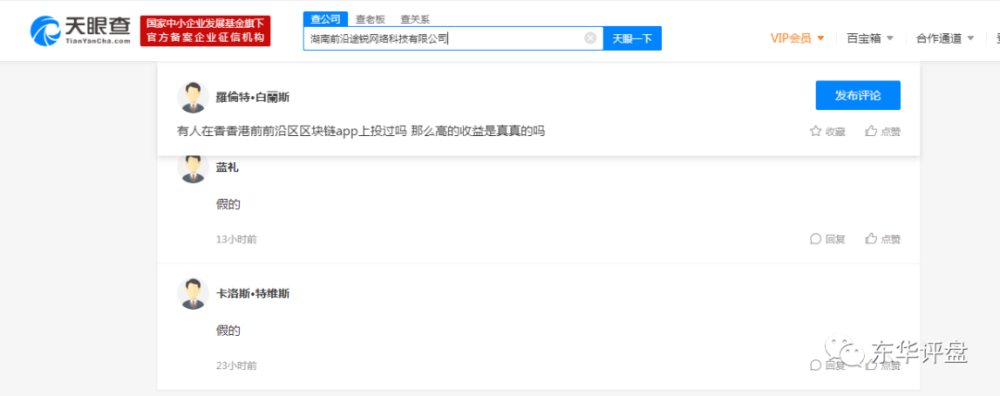Screen dimensions: 1000x396
Task: Click 卡洛斯•特维斯's reply text 假的
Action: point(228,331)
